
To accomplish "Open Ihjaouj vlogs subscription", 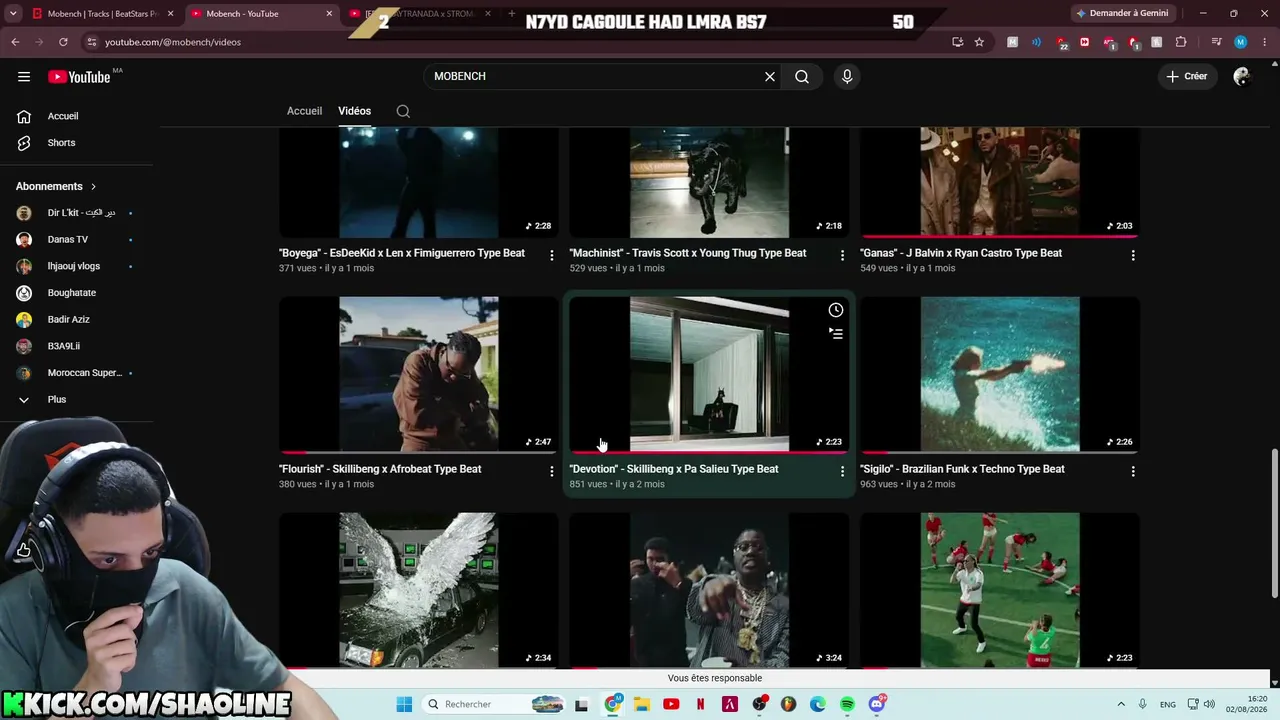I will pyautogui.click(x=76, y=266).
